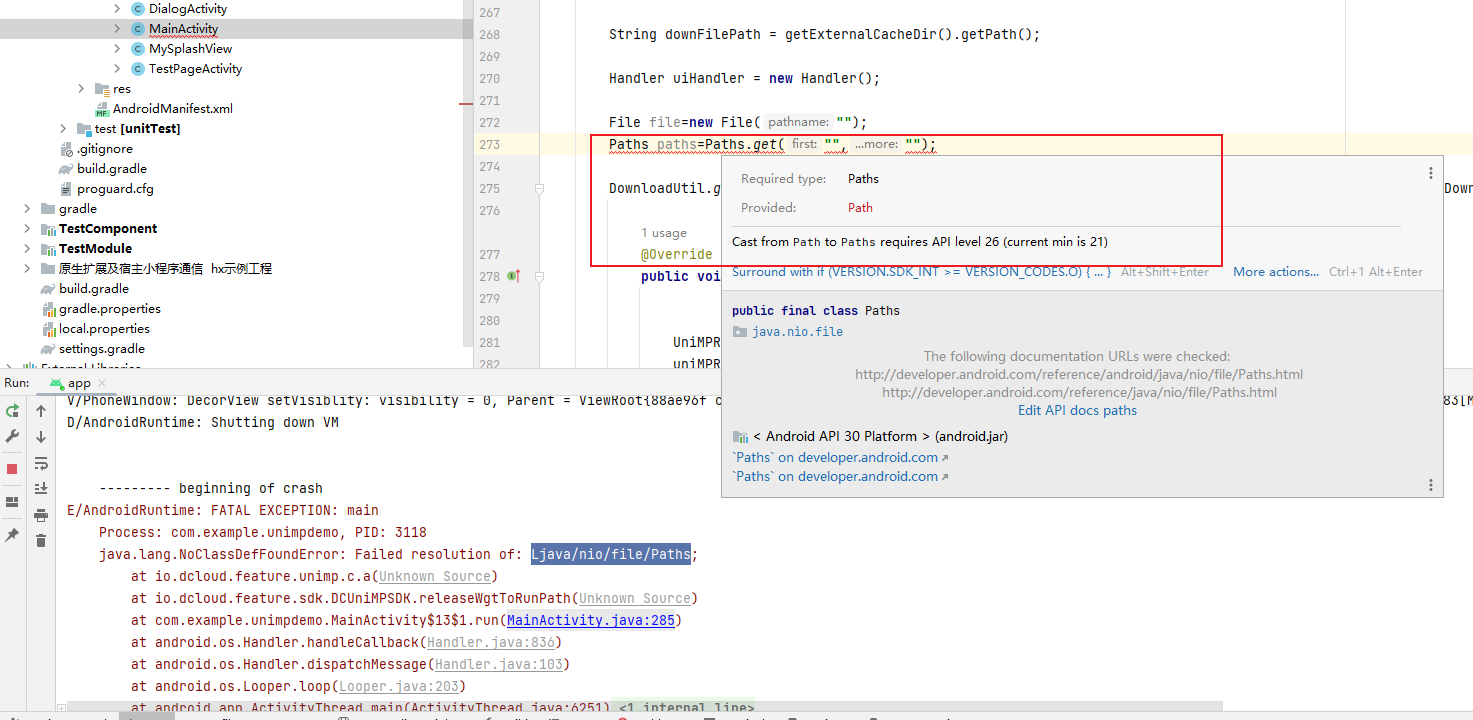Open the tooltip's upper three-dot options menu
The image size is (1473, 720).
tap(1431, 173)
